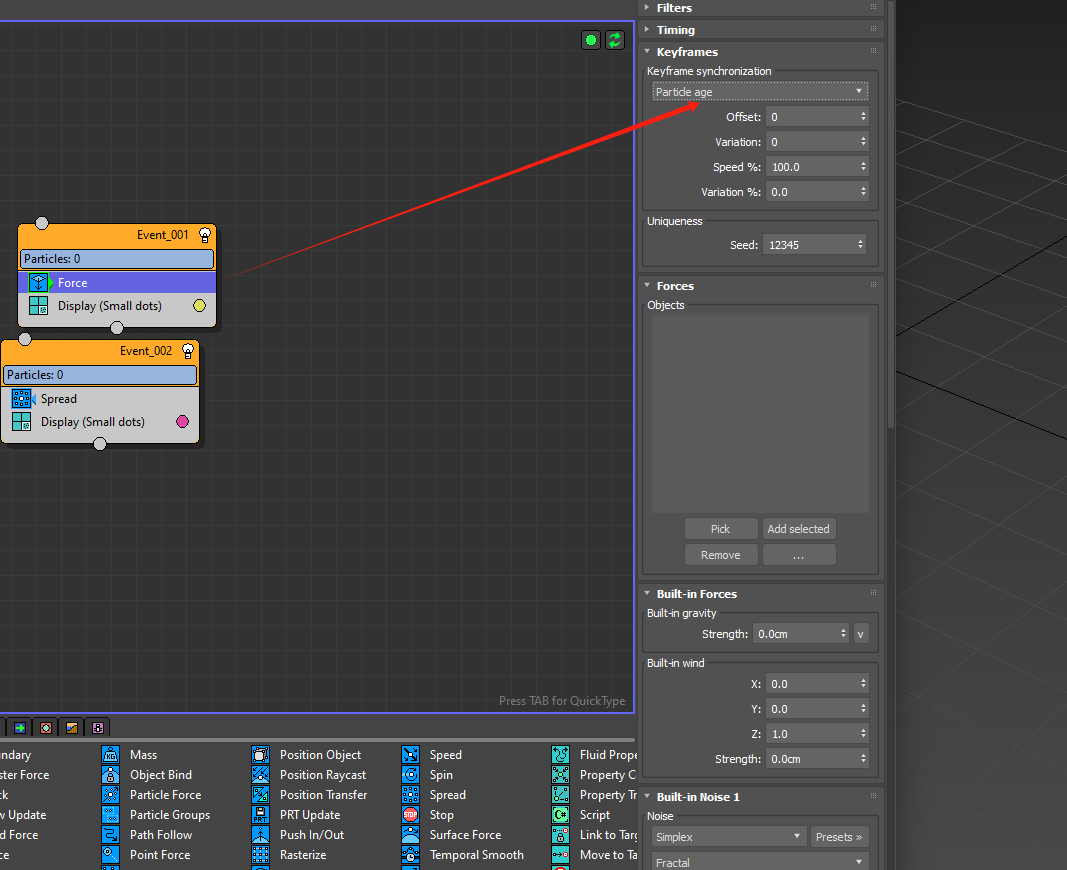The height and width of the screenshot is (870, 1067).
Task: Click the yellow display color swatch in Event_001
Action: point(199,306)
